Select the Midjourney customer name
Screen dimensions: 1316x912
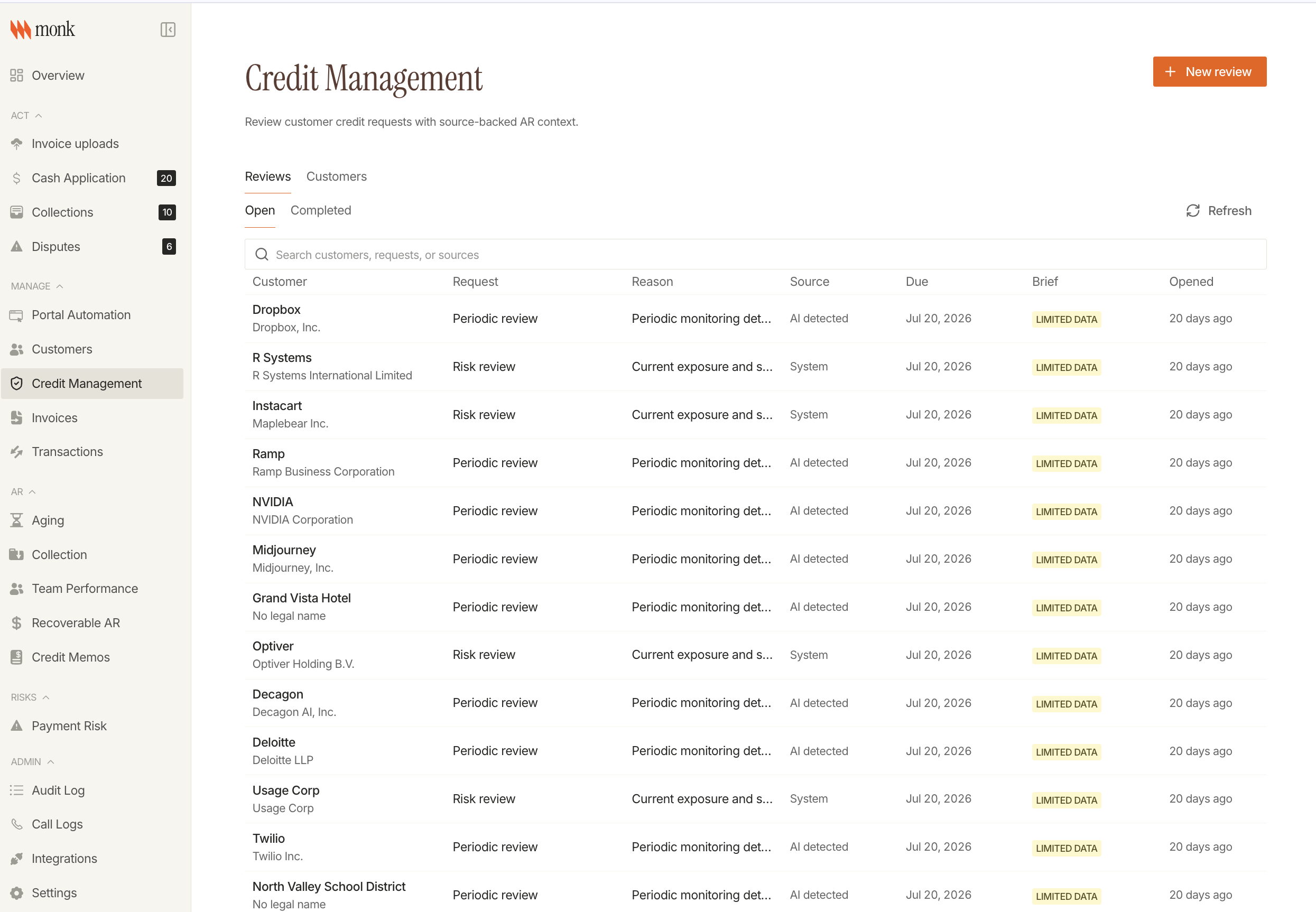[284, 550]
